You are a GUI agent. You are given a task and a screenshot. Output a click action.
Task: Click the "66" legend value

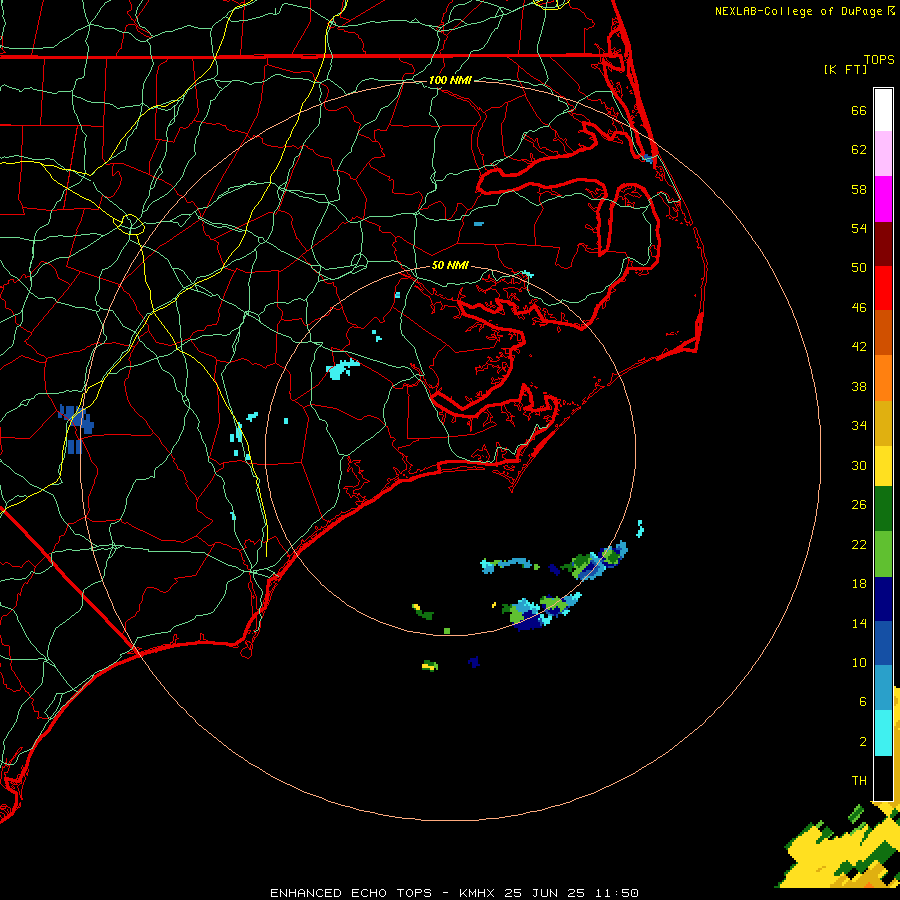click(859, 111)
